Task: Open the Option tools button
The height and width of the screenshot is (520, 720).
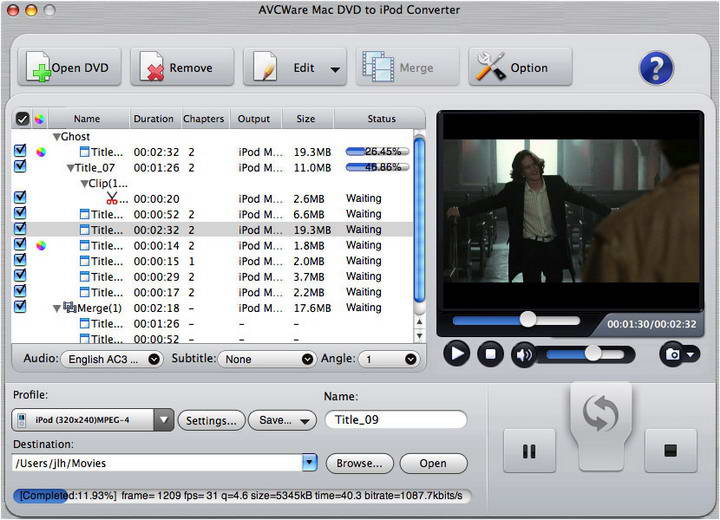Action: pyautogui.click(x=520, y=68)
